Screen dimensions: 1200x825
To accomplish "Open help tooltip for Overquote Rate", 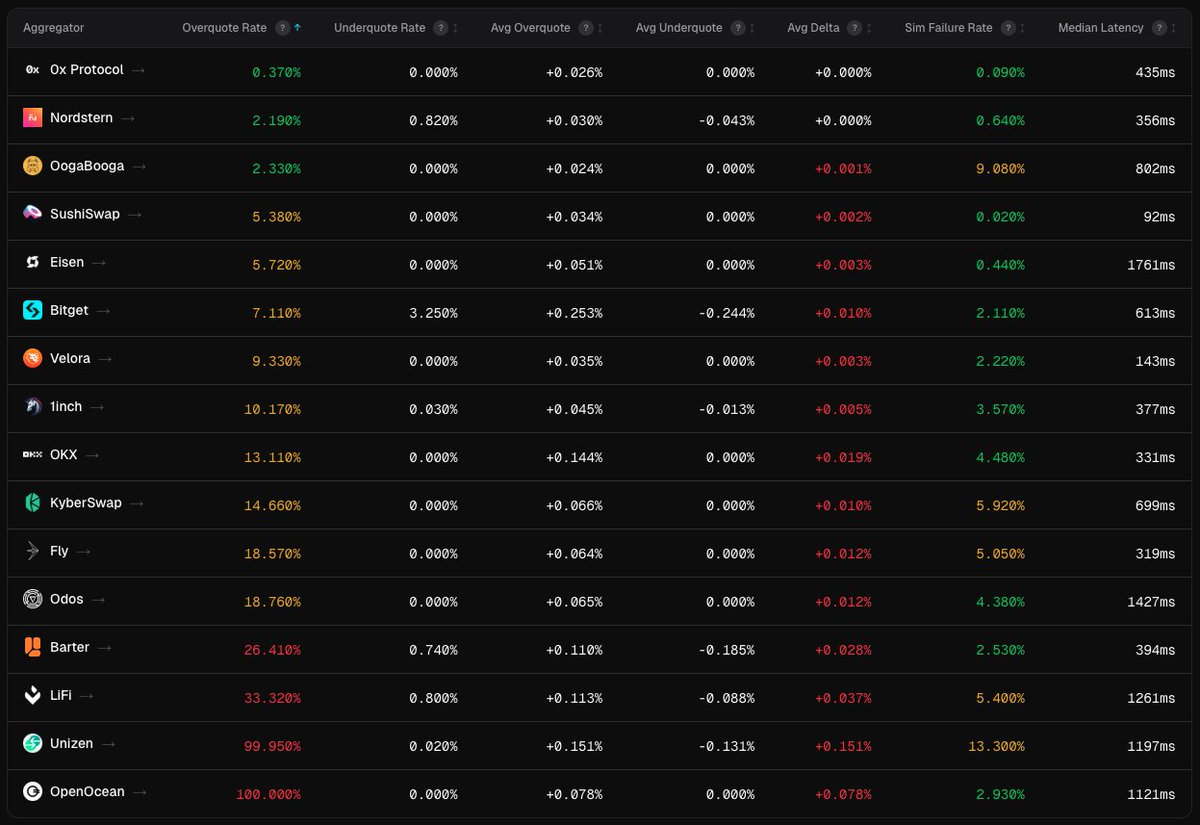I will pyautogui.click(x=283, y=28).
